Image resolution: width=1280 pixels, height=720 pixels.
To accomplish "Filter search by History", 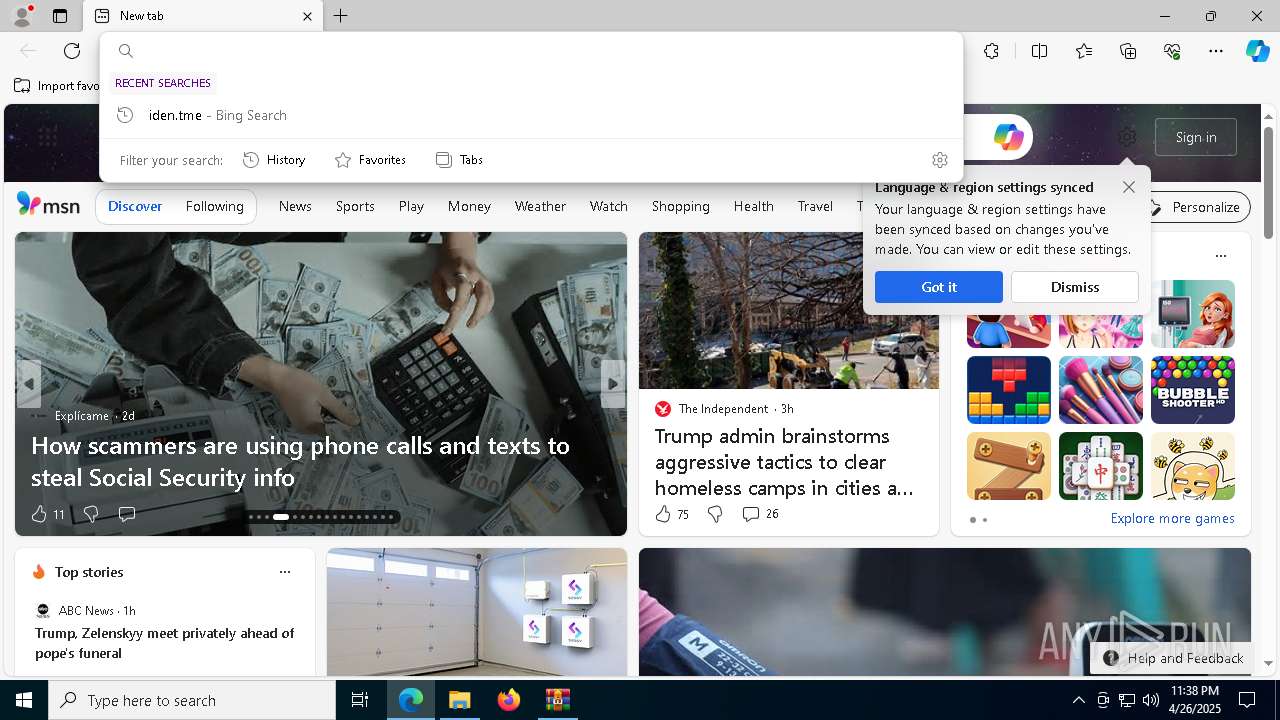I will 274,160.
